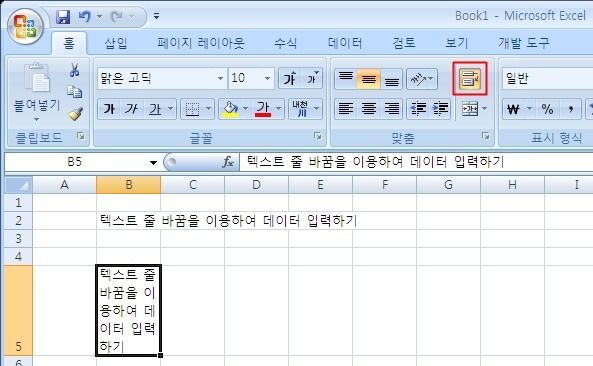Copy the selection with the copy icon

75,91
